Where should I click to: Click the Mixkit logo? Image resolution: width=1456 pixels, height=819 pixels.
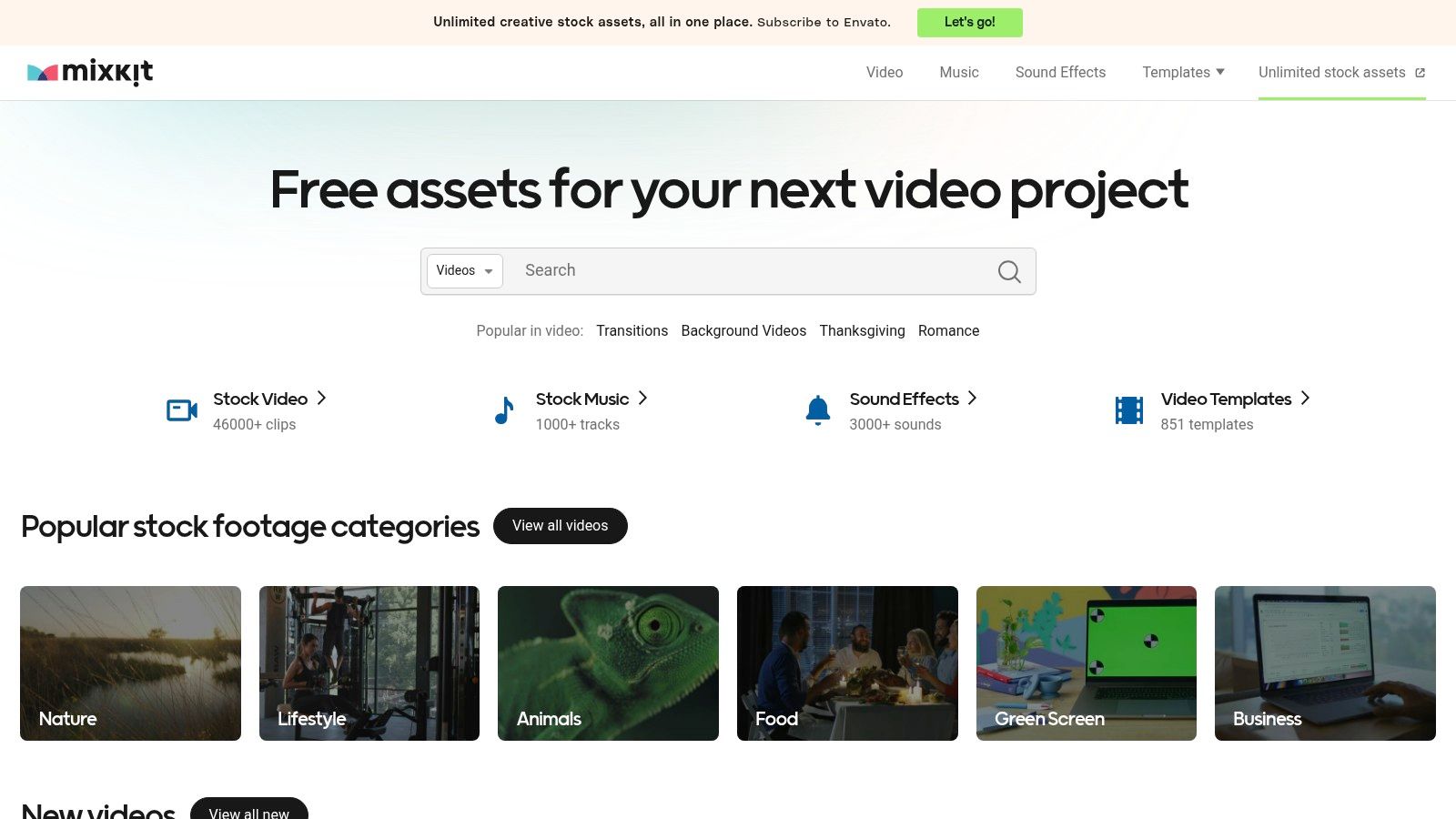90,72
